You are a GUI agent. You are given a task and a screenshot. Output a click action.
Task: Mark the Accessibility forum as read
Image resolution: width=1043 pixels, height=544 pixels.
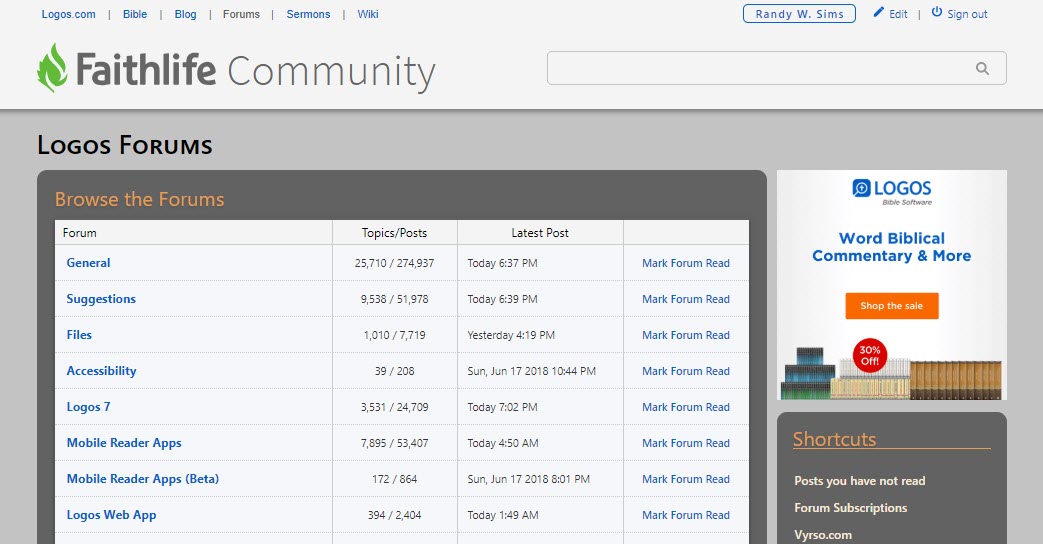(686, 371)
